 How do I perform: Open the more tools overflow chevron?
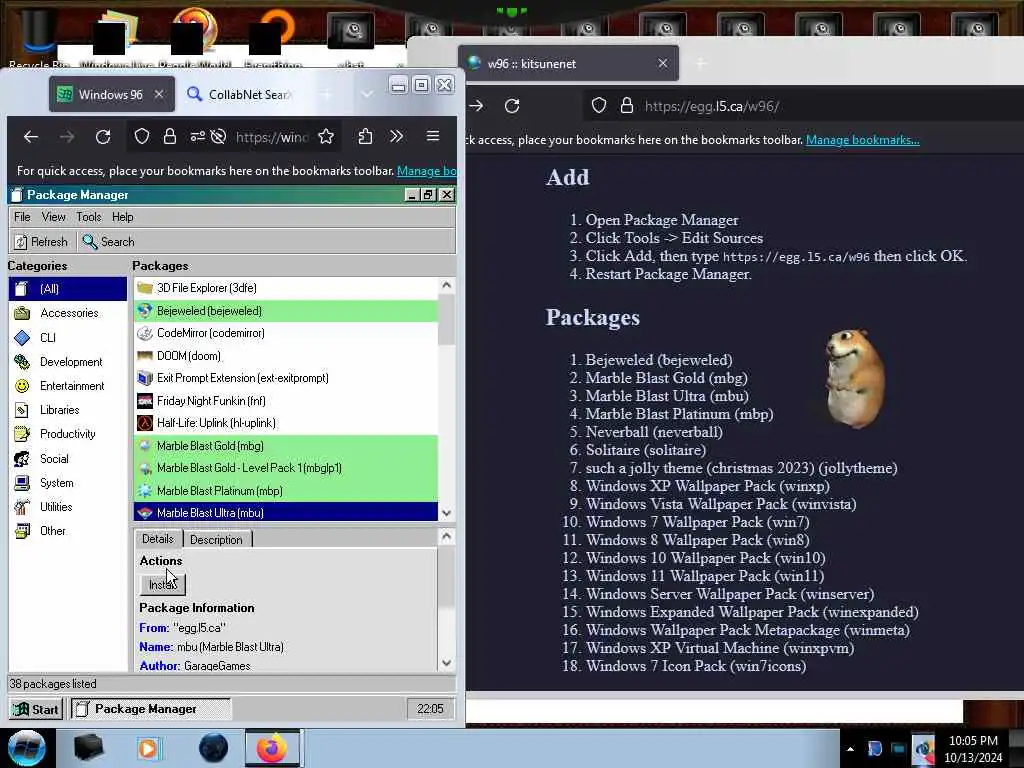[x=396, y=136]
